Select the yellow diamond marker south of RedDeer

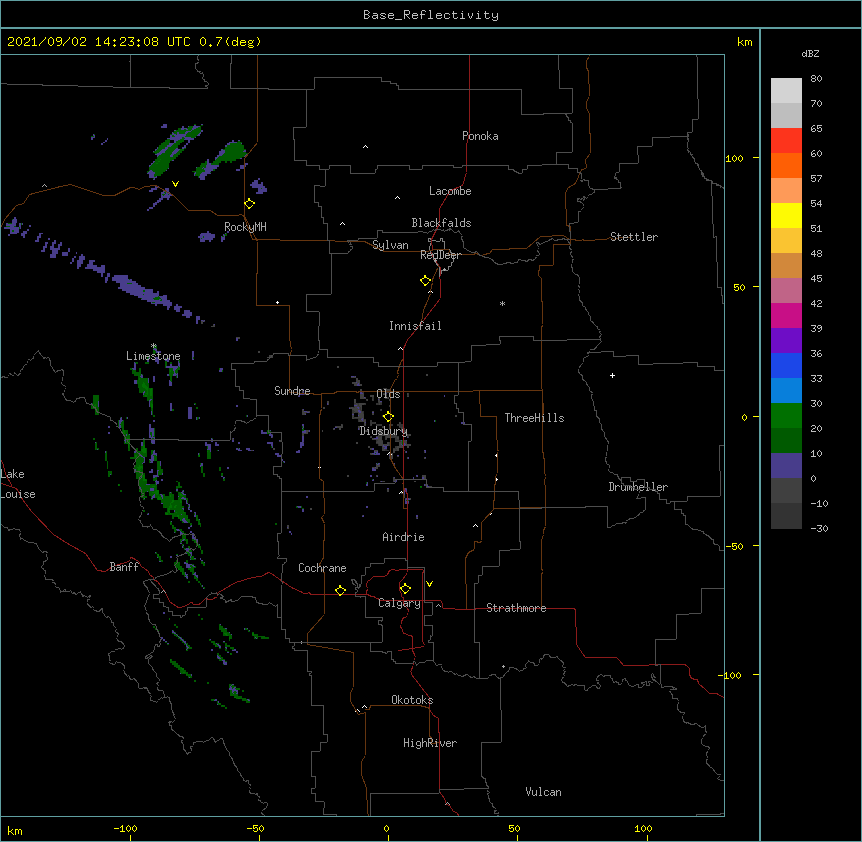tap(426, 281)
